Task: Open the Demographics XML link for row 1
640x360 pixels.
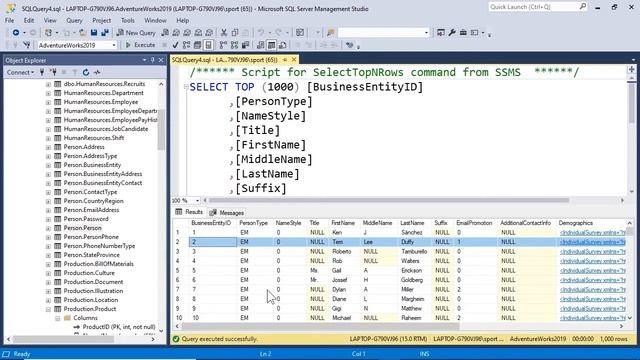Action: pos(592,233)
